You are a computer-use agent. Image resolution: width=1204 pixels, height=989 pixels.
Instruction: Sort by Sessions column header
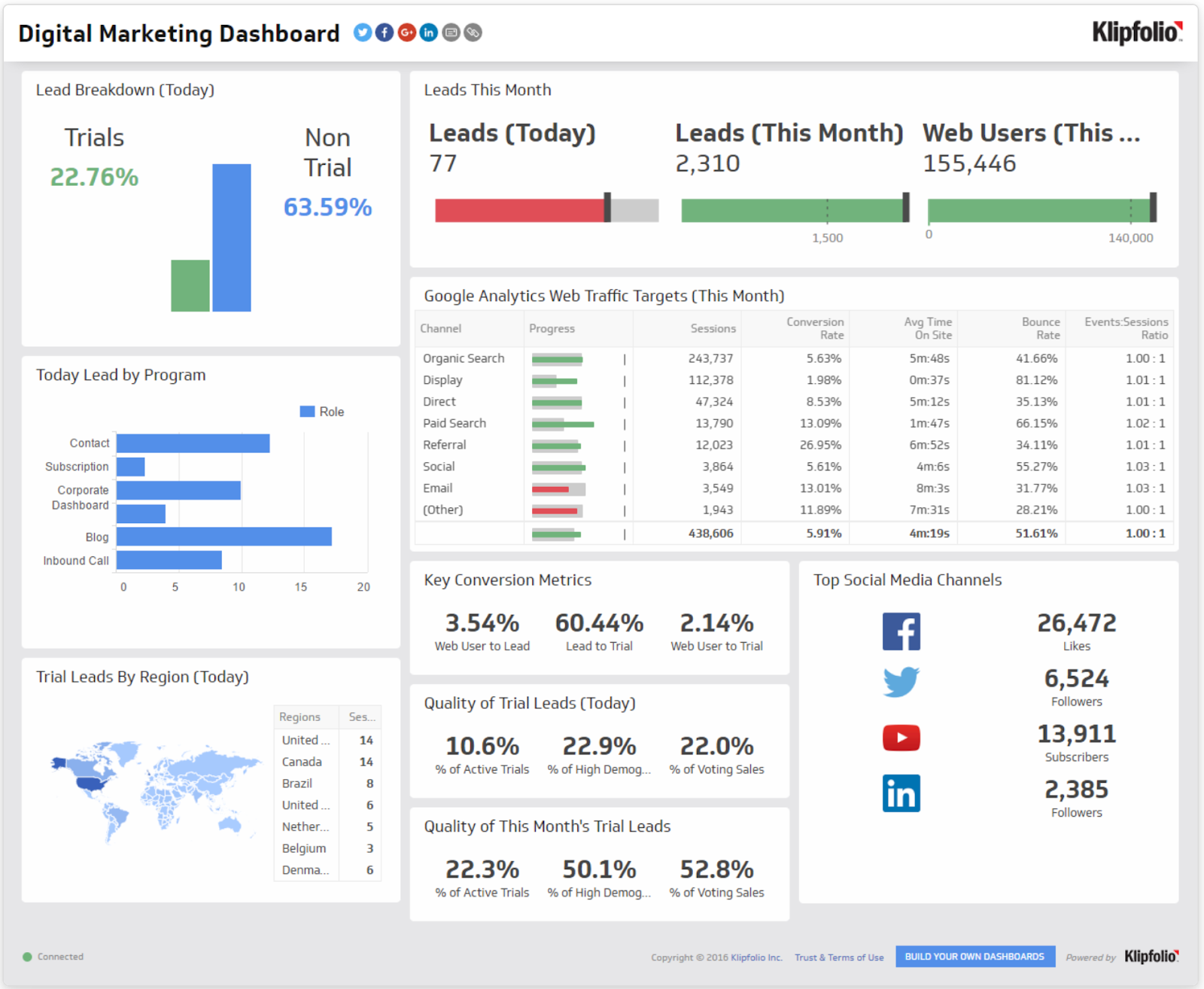click(x=712, y=328)
